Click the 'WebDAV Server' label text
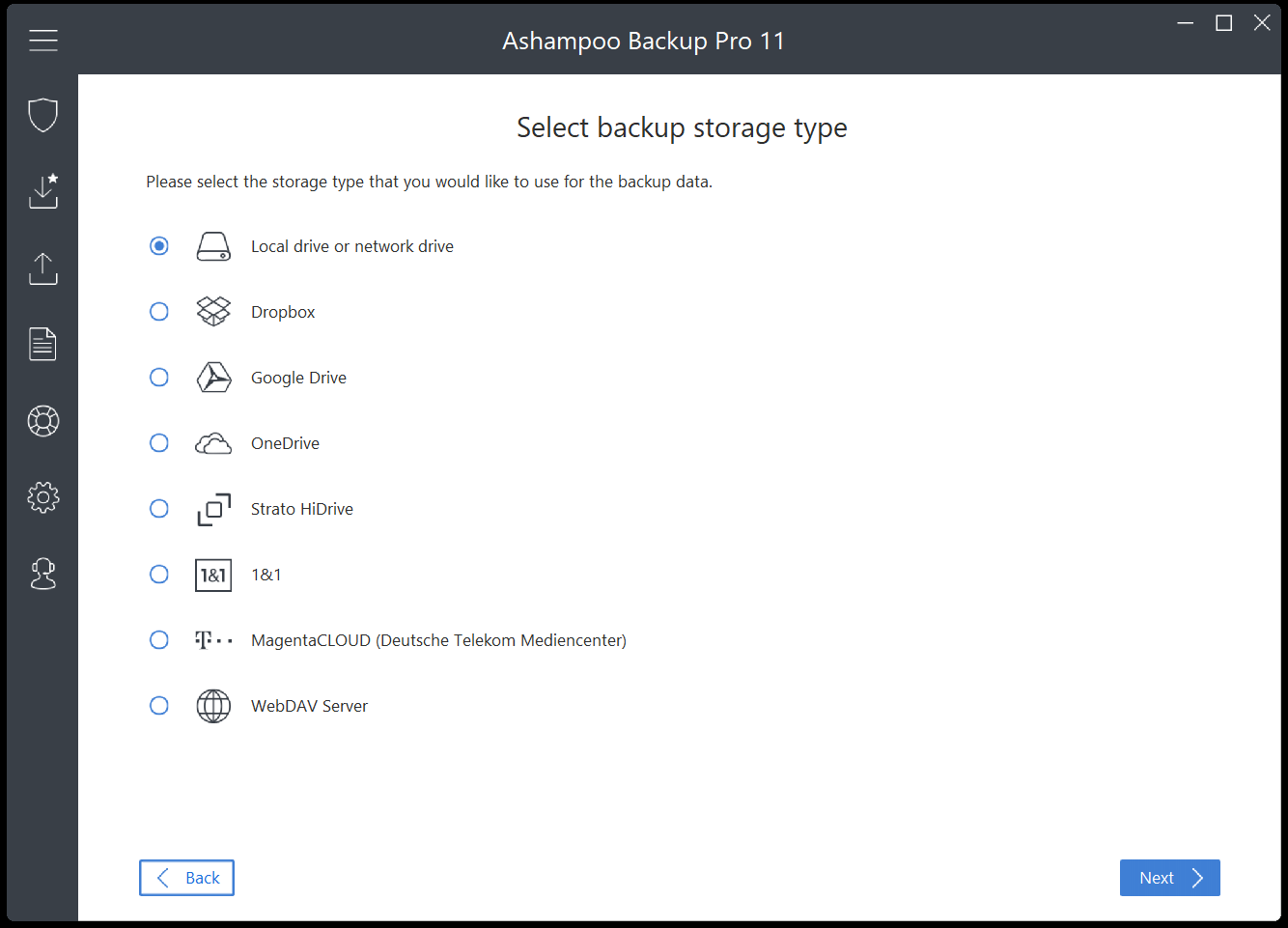This screenshot has width=1288, height=928. (x=309, y=706)
